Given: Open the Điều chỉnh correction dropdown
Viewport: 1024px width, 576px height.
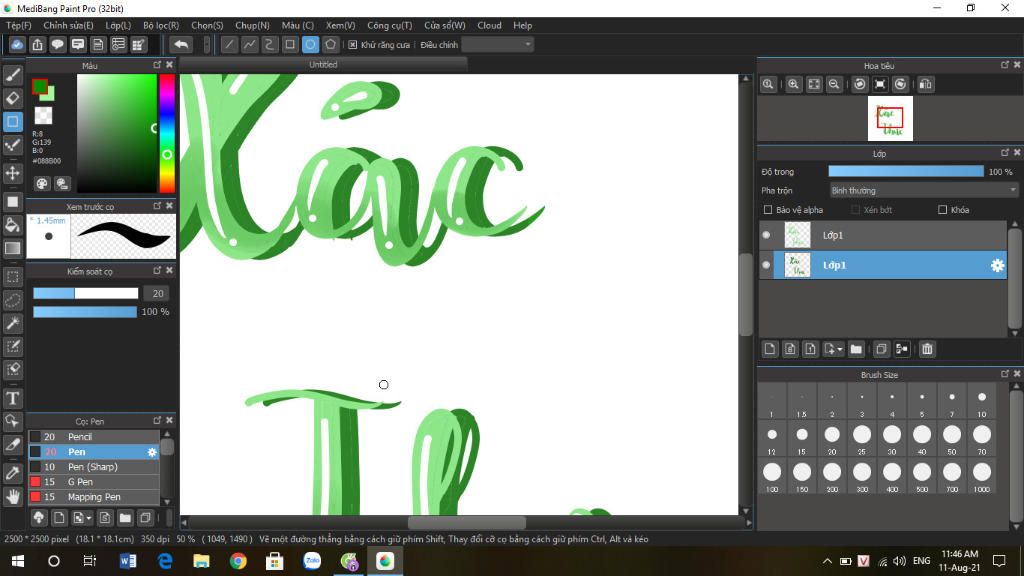Looking at the screenshot, I should coord(497,44).
